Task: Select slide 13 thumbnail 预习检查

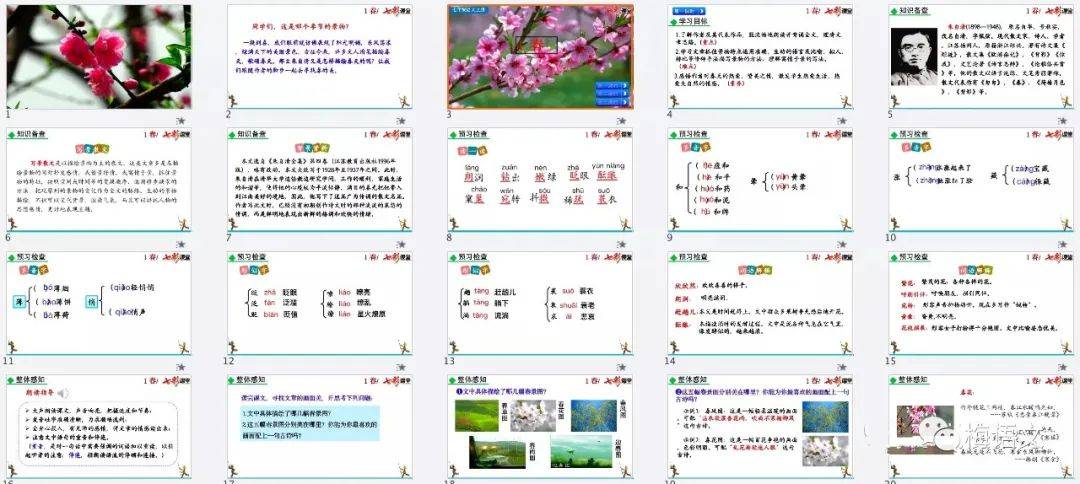Action: click(540, 303)
